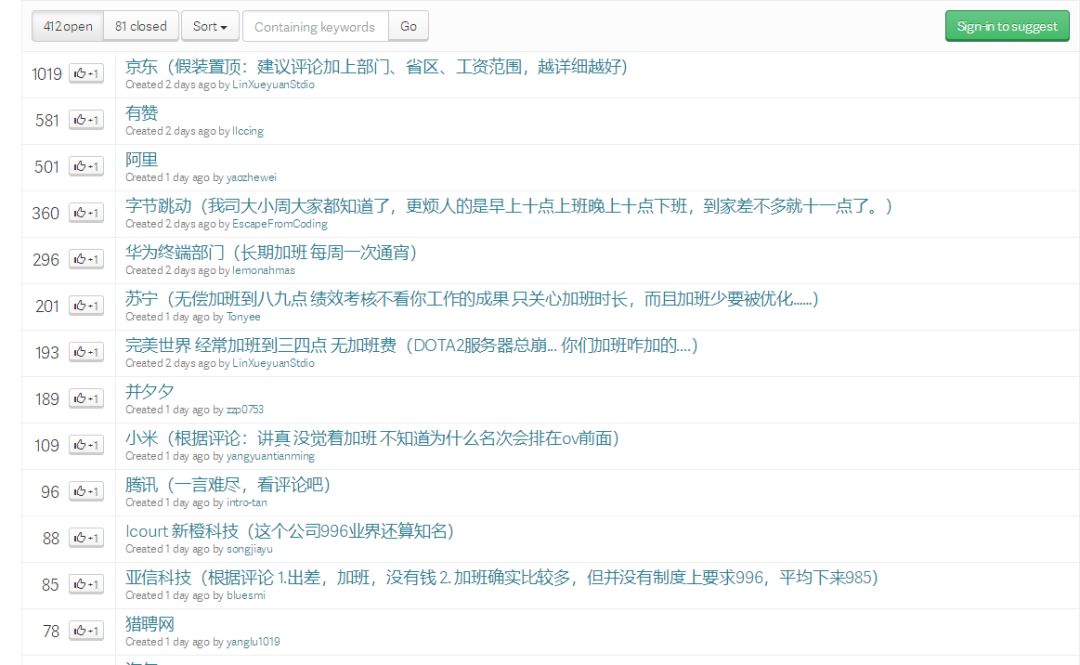Click 'Created 1 day ago by songjiayu' text

[199, 549]
